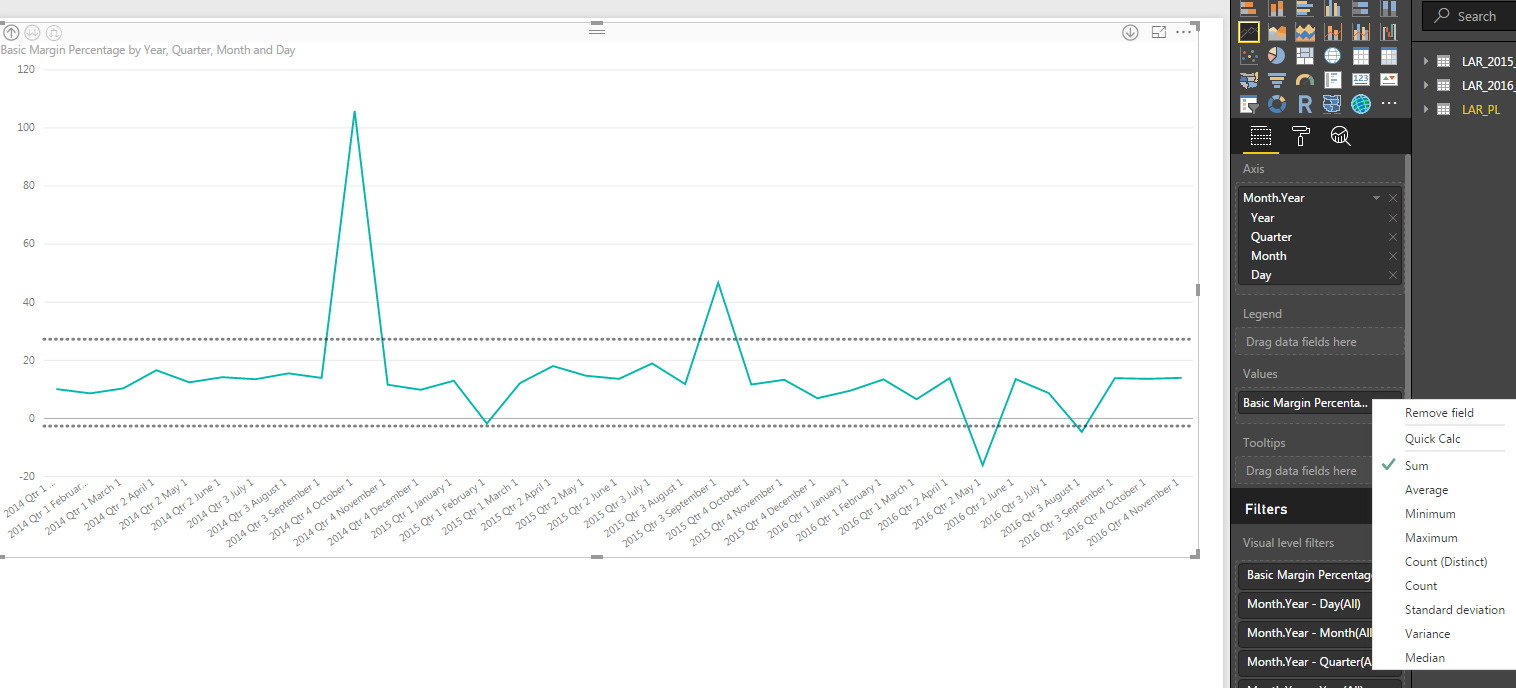This screenshot has width=1516, height=688.
Task: Select the Waterfall chart visualization
Action: 1389,32
